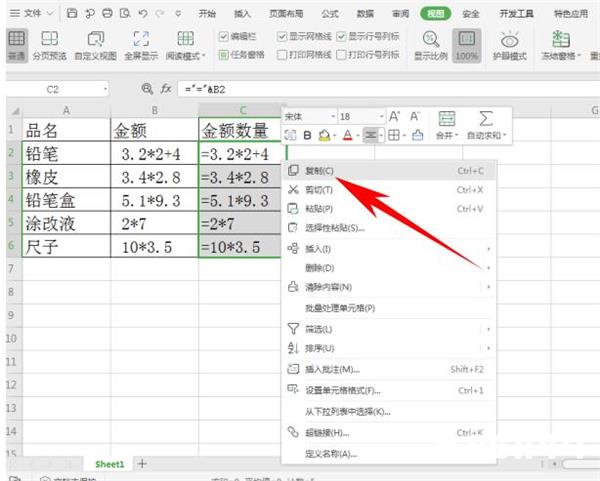Open the 文件 file menu dropdown
Image resolution: width=600 pixels, height=481 pixels.
point(31,14)
